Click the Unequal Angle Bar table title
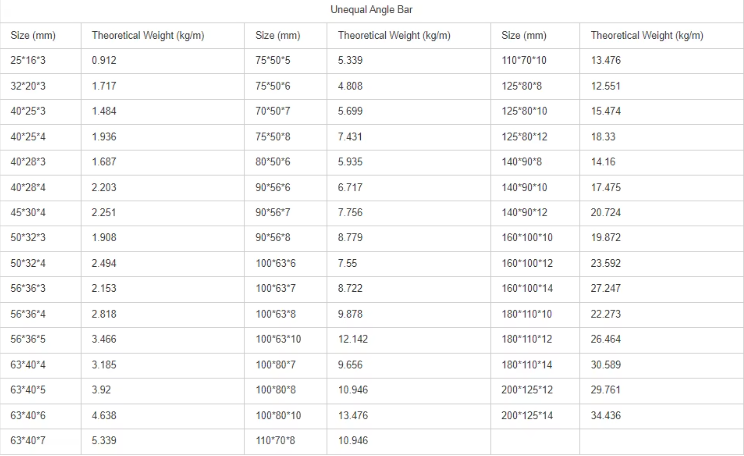The width and height of the screenshot is (744, 456). [x=372, y=9]
